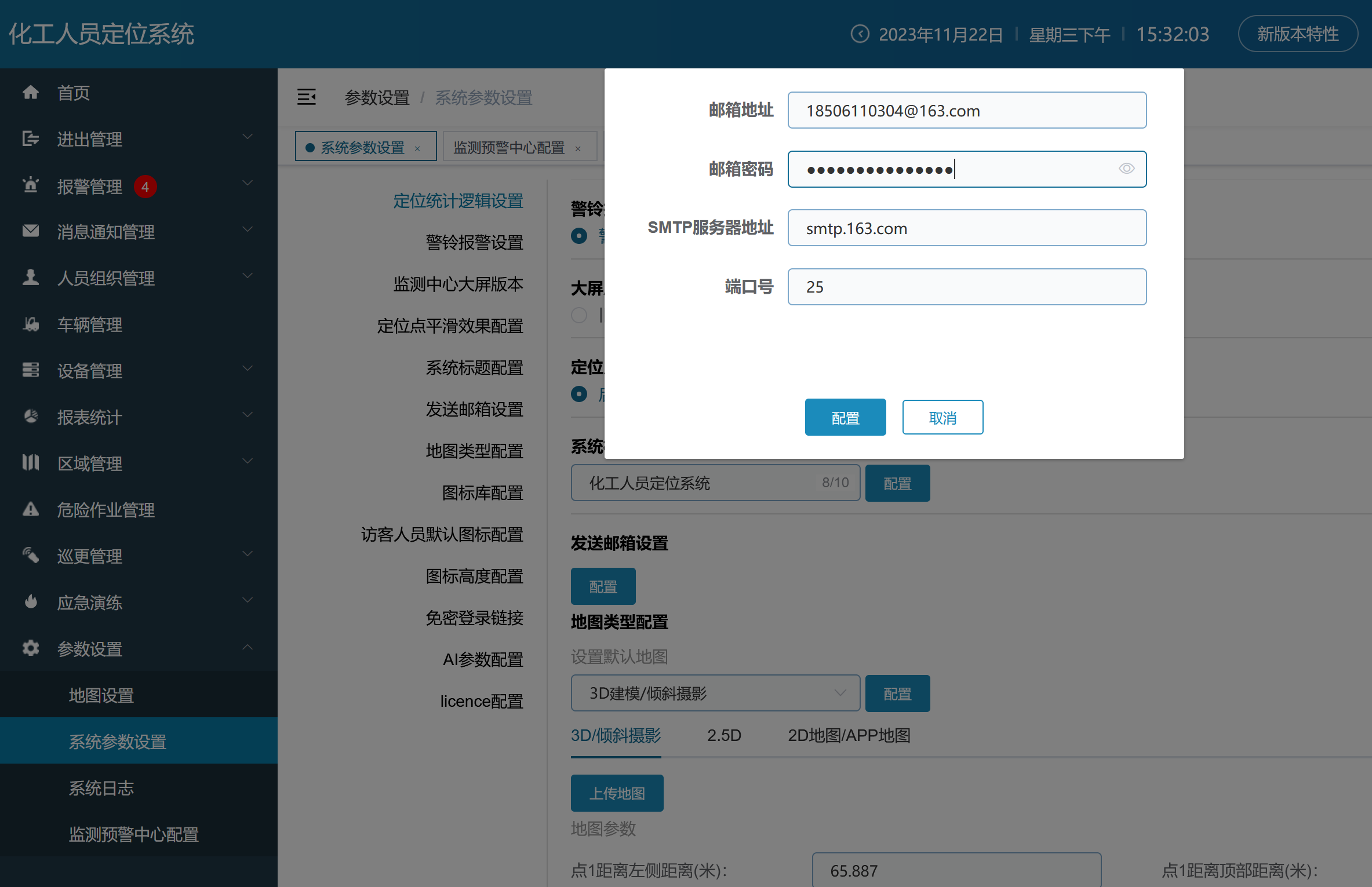Close the 监测预警中心配置 tab
Screen dimensions: 1372x887
[x=578, y=149]
